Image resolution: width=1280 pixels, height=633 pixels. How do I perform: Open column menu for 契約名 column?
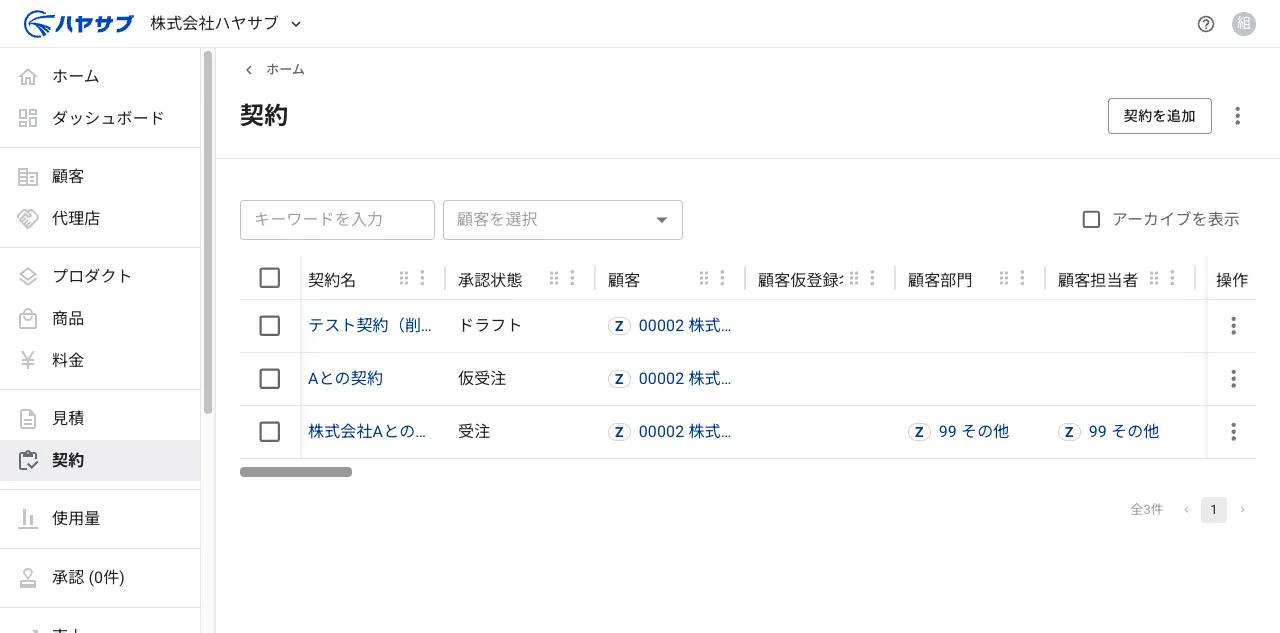point(423,278)
